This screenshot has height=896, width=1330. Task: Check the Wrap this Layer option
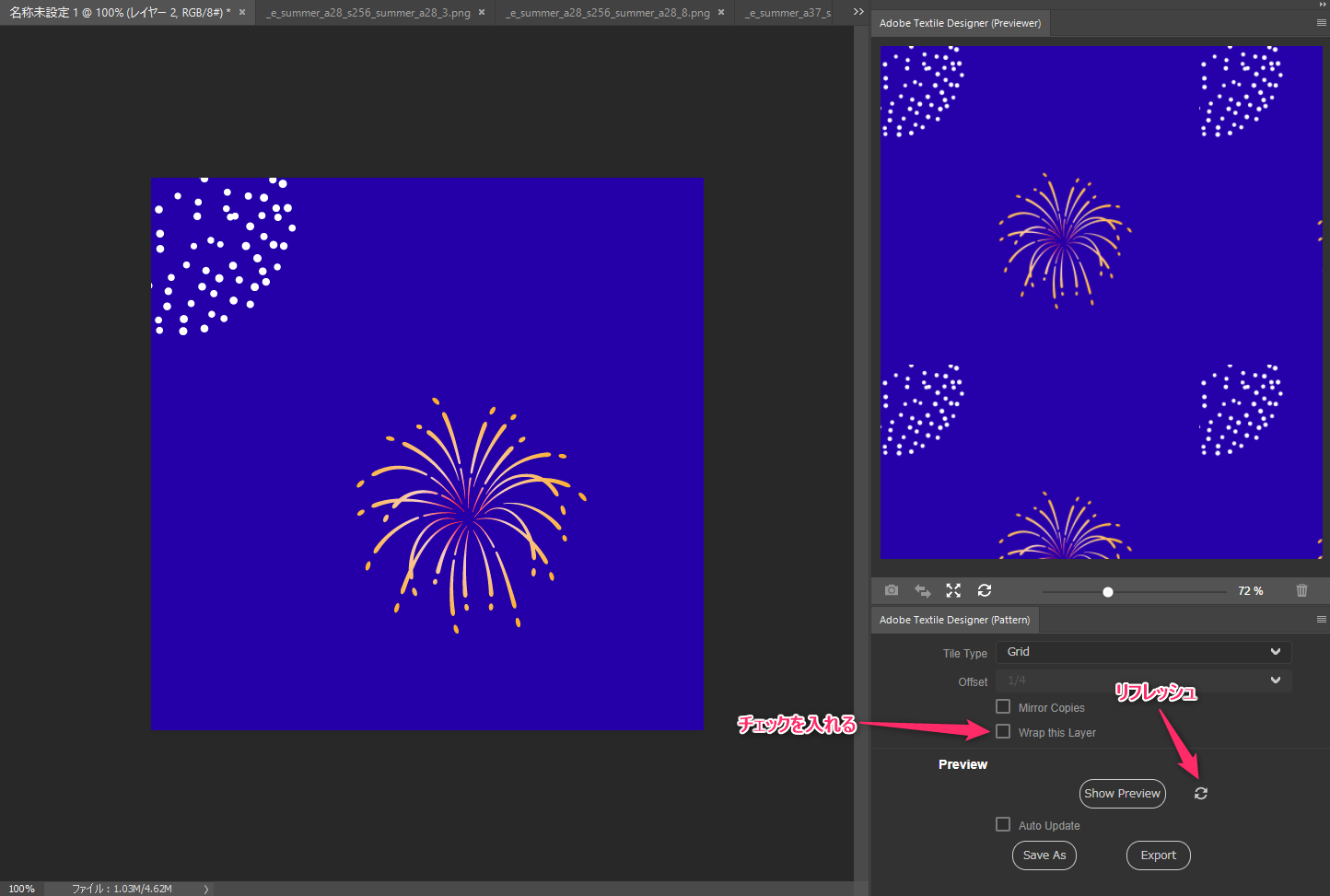[1003, 731]
